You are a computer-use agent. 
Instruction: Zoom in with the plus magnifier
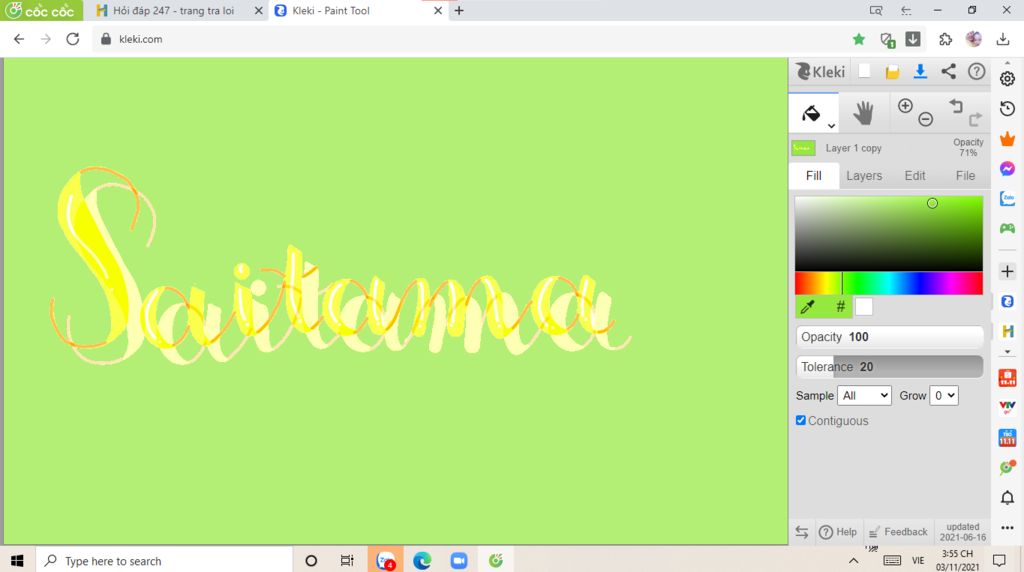pyautogui.click(x=905, y=106)
